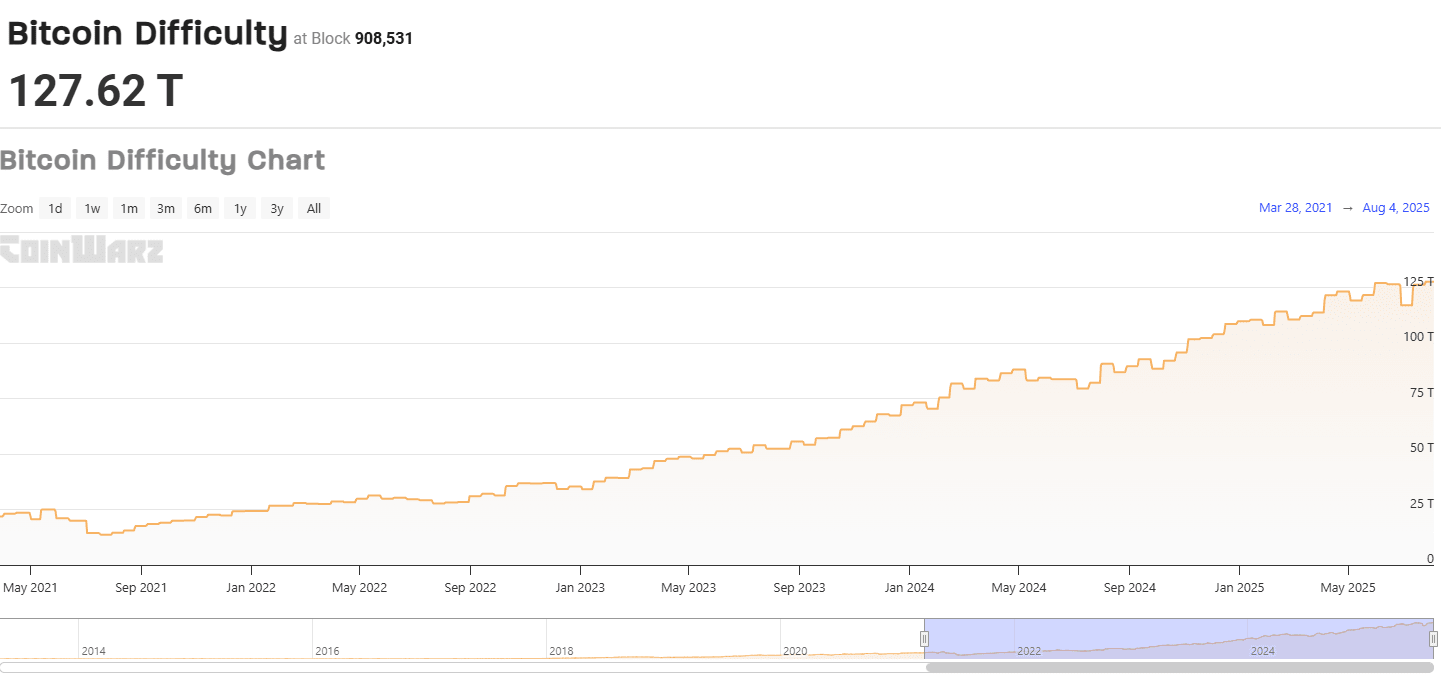The width and height of the screenshot is (1441, 684).
Task: Click the highlighted navigator selection window
Action: pyautogui.click(x=1178, y=638)
